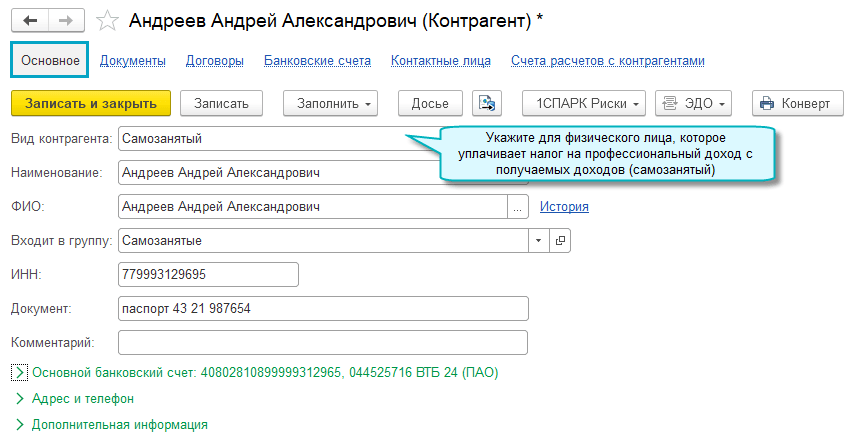Expand the Дополнительная информация section
This screenshot has height=440, width=851.
[x=20, y=424]
